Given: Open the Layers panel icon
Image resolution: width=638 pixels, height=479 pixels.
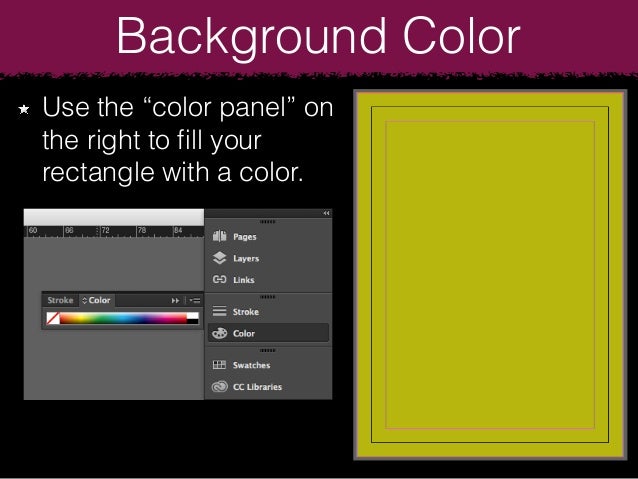Looking at the screenshot, I should [x=219, y=258].
